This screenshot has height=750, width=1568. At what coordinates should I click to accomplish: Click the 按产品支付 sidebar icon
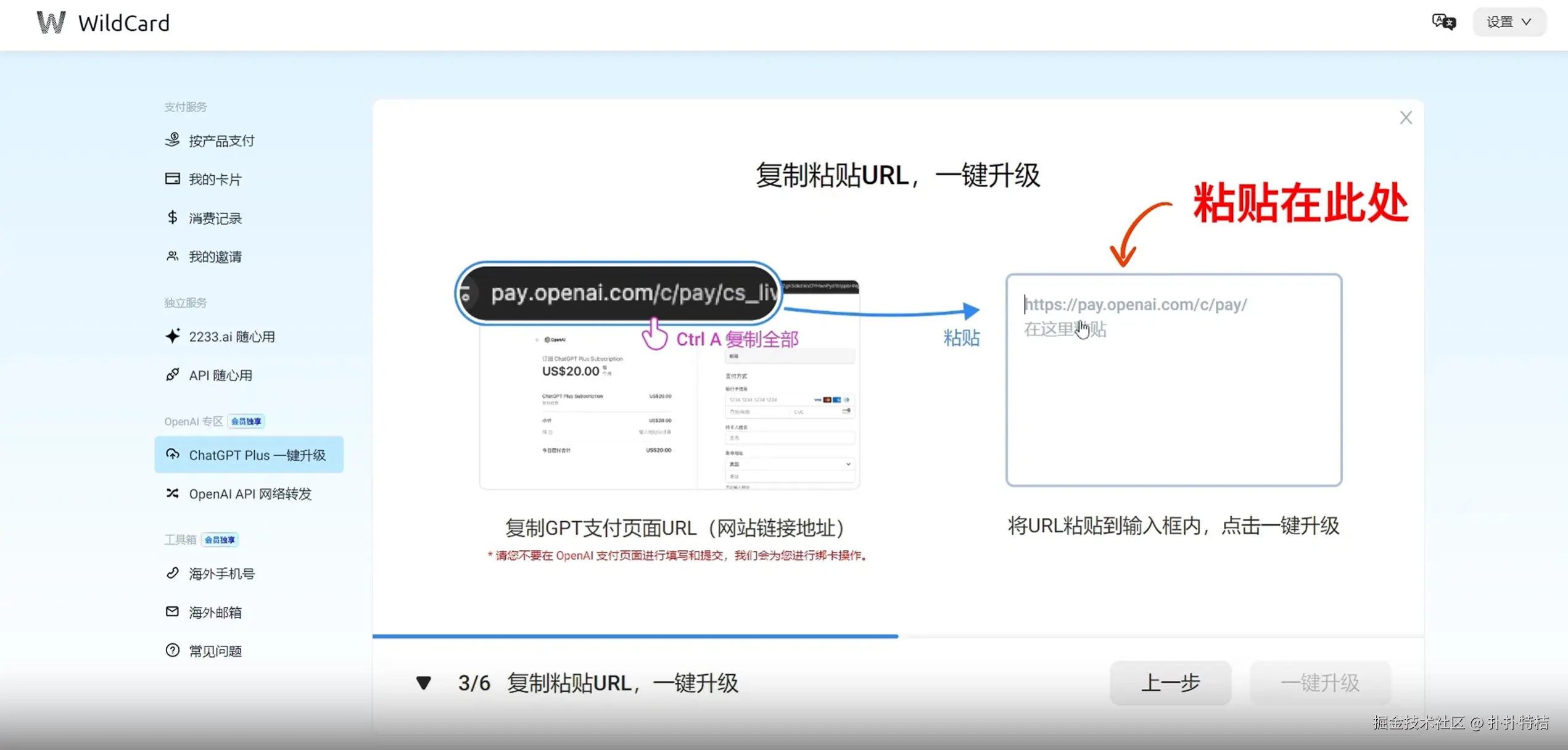click(173, 140)
